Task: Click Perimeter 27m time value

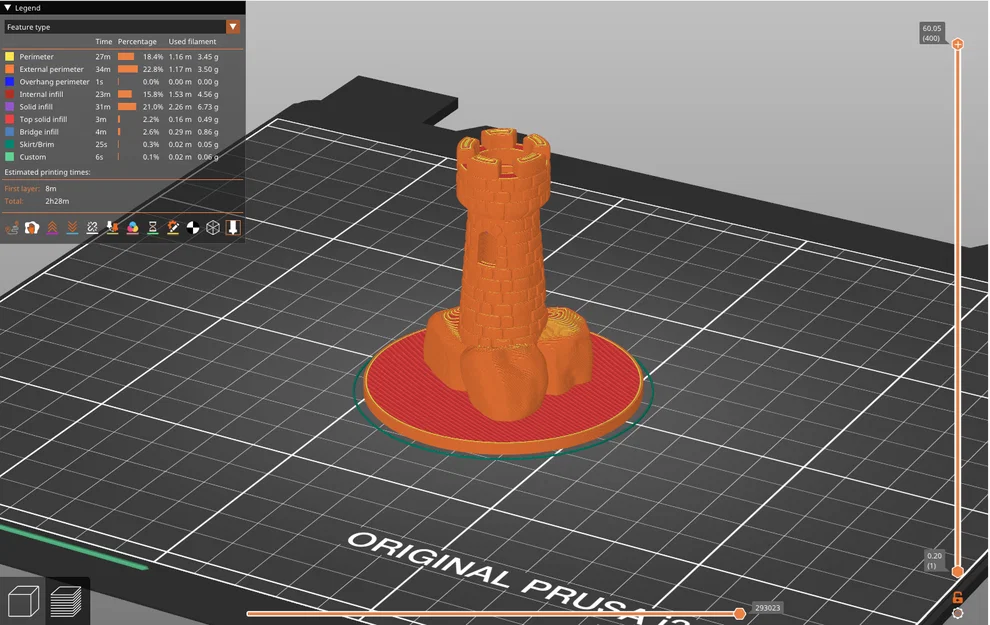Action: pyautogui.click(x=103, y=57)
